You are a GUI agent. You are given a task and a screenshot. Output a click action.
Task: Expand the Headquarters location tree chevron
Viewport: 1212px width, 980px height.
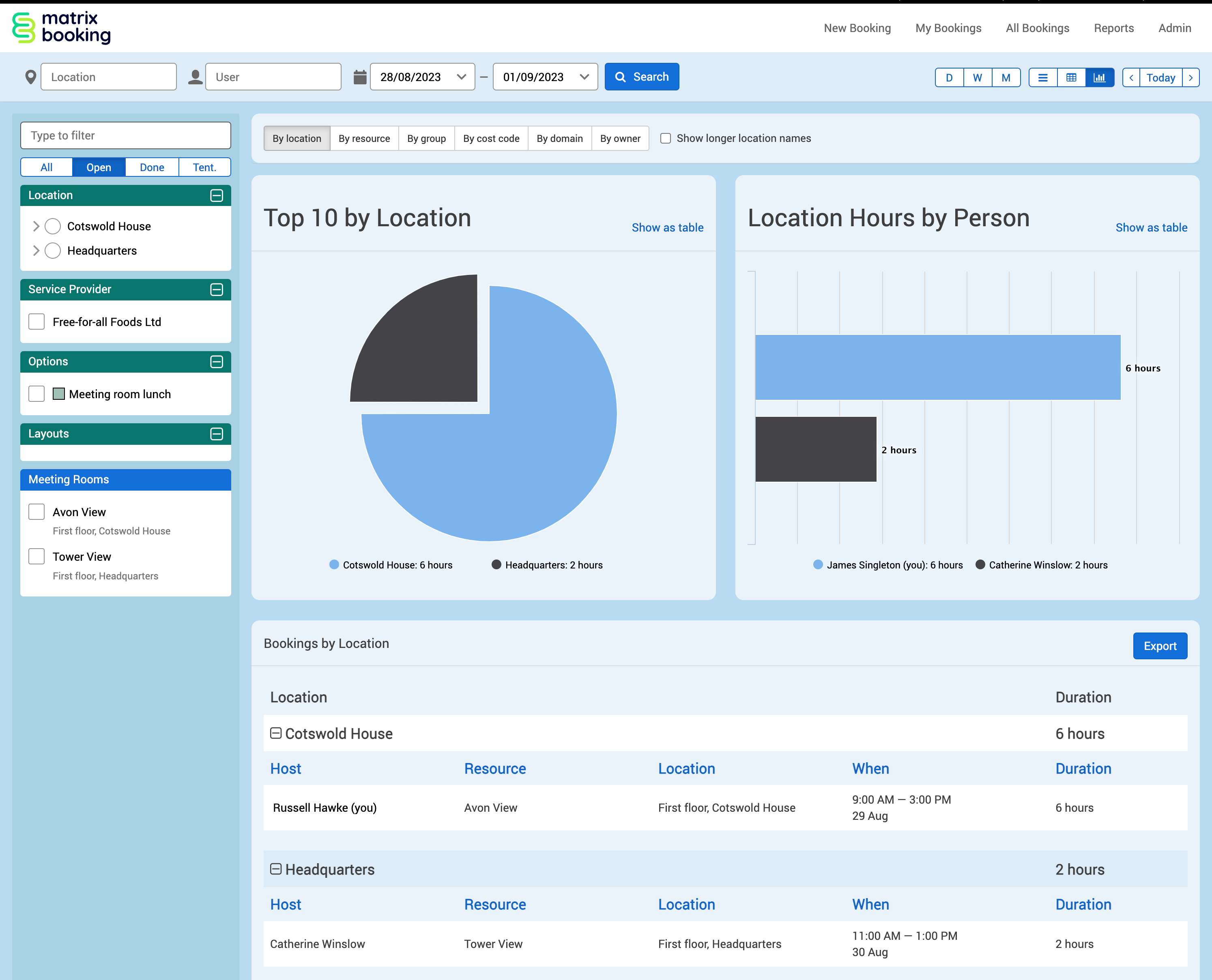click(x=36, y=251)
